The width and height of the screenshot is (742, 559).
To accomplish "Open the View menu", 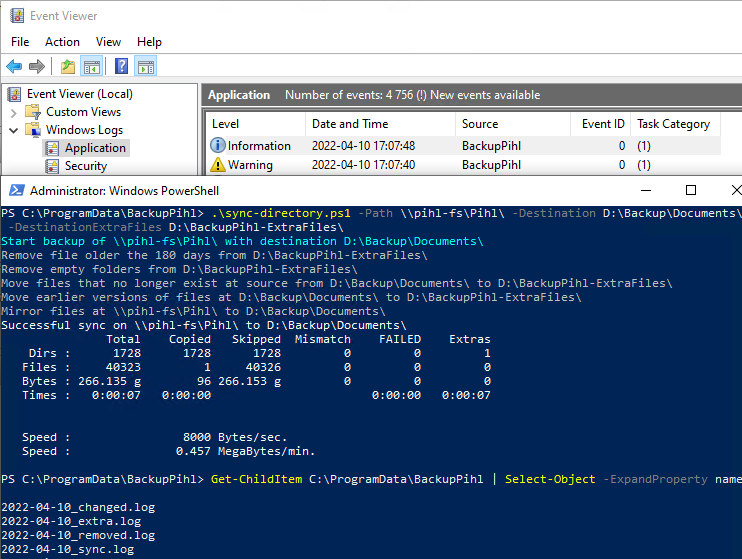I will (108, 42).
